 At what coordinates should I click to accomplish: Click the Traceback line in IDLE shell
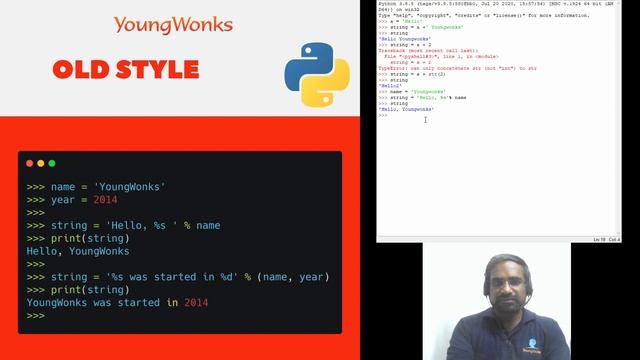tap(428, 51)
